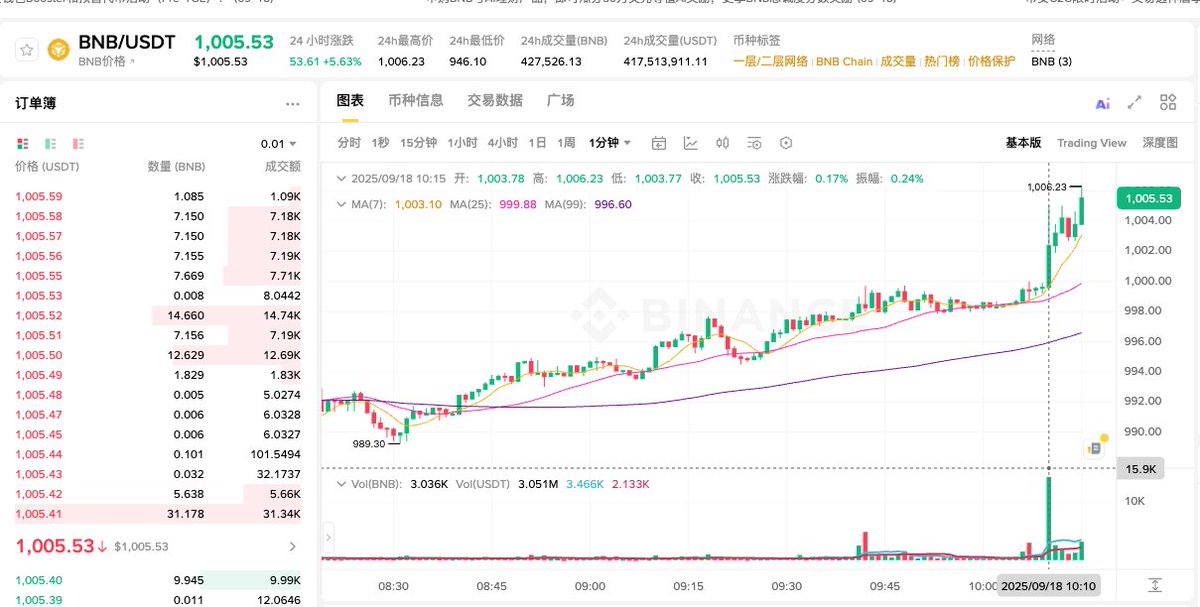Click the MA(25) indicator label
The image size is (1200, 607).
(x=469, y=205)
